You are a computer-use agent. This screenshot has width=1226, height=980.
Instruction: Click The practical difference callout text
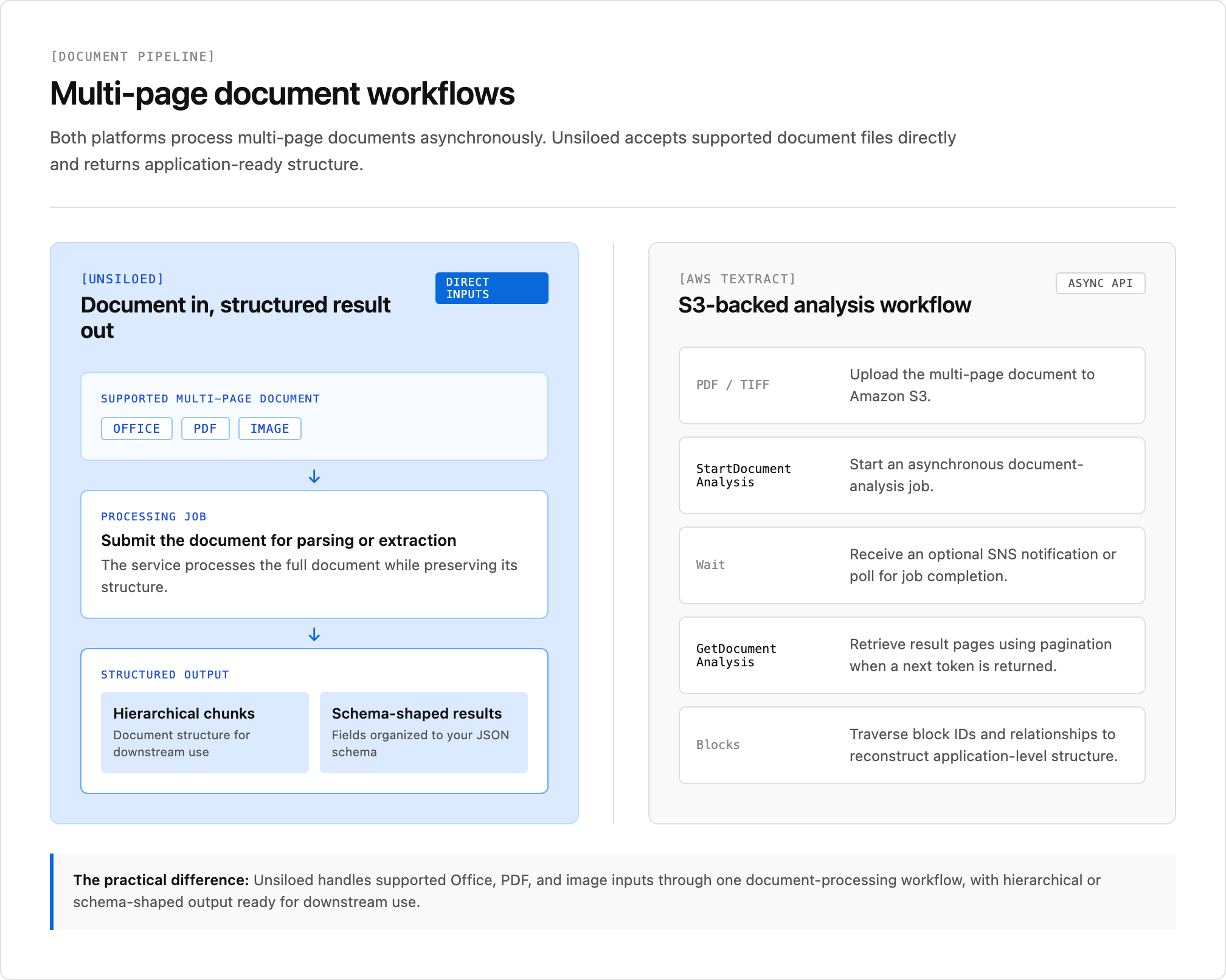587,891
